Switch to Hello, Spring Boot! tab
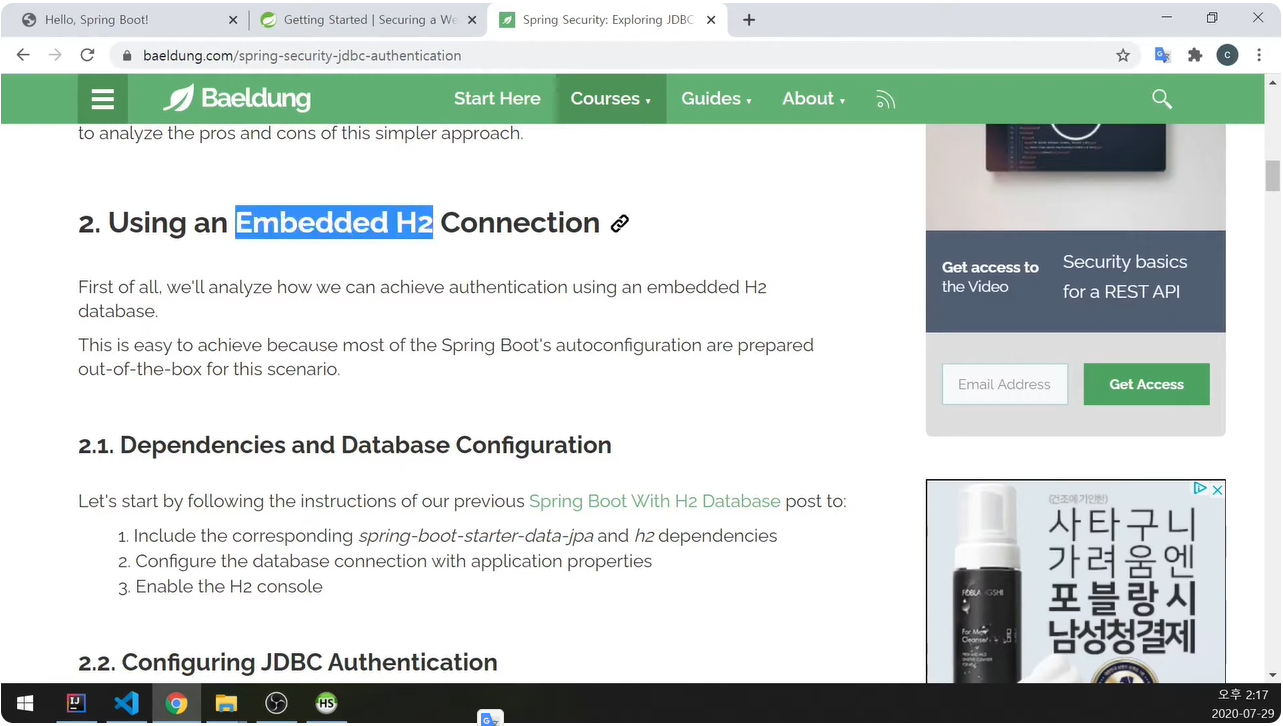 128,20
